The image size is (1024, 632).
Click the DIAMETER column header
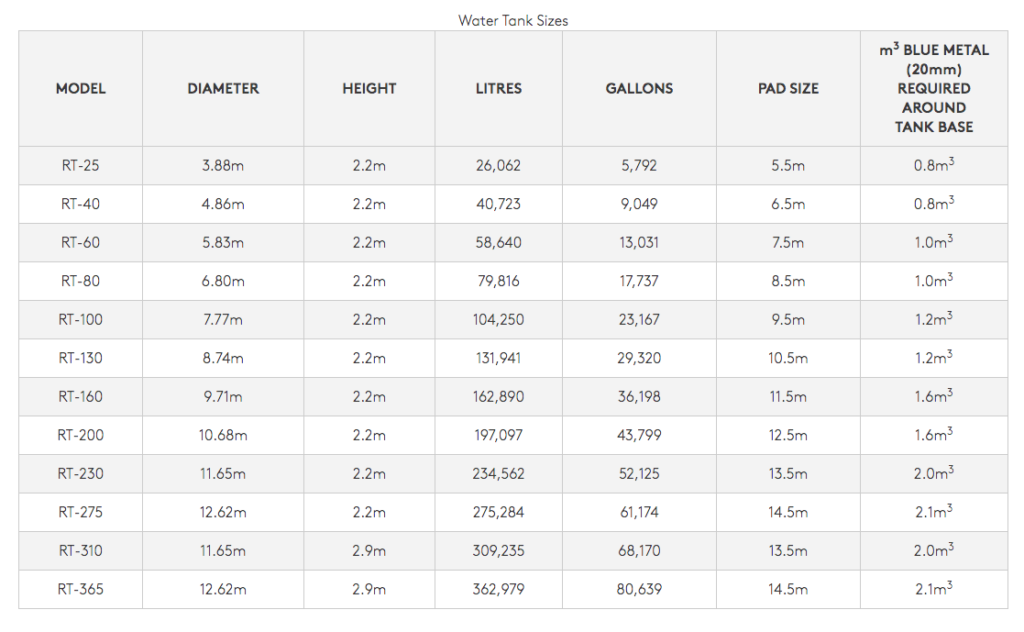coord(223,89)
